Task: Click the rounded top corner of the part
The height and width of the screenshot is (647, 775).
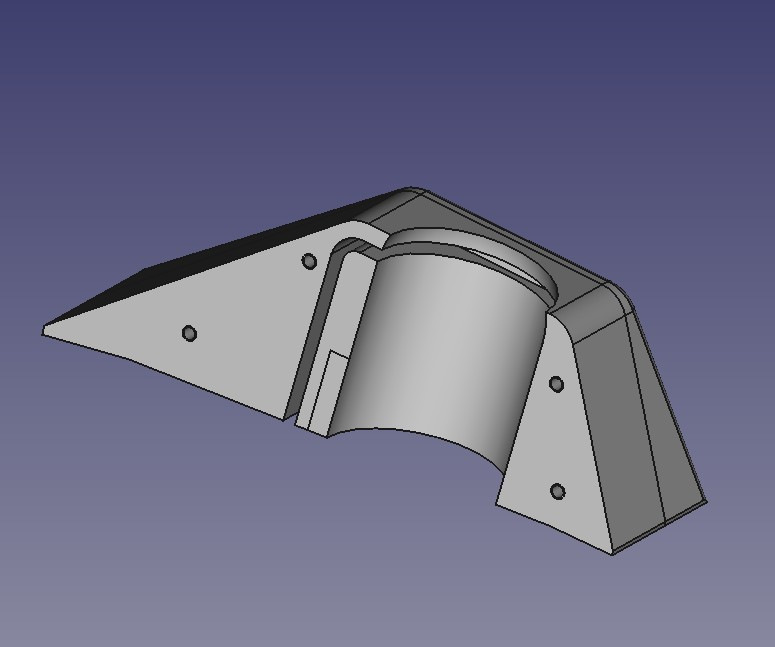Action: (x=412, y=190)
